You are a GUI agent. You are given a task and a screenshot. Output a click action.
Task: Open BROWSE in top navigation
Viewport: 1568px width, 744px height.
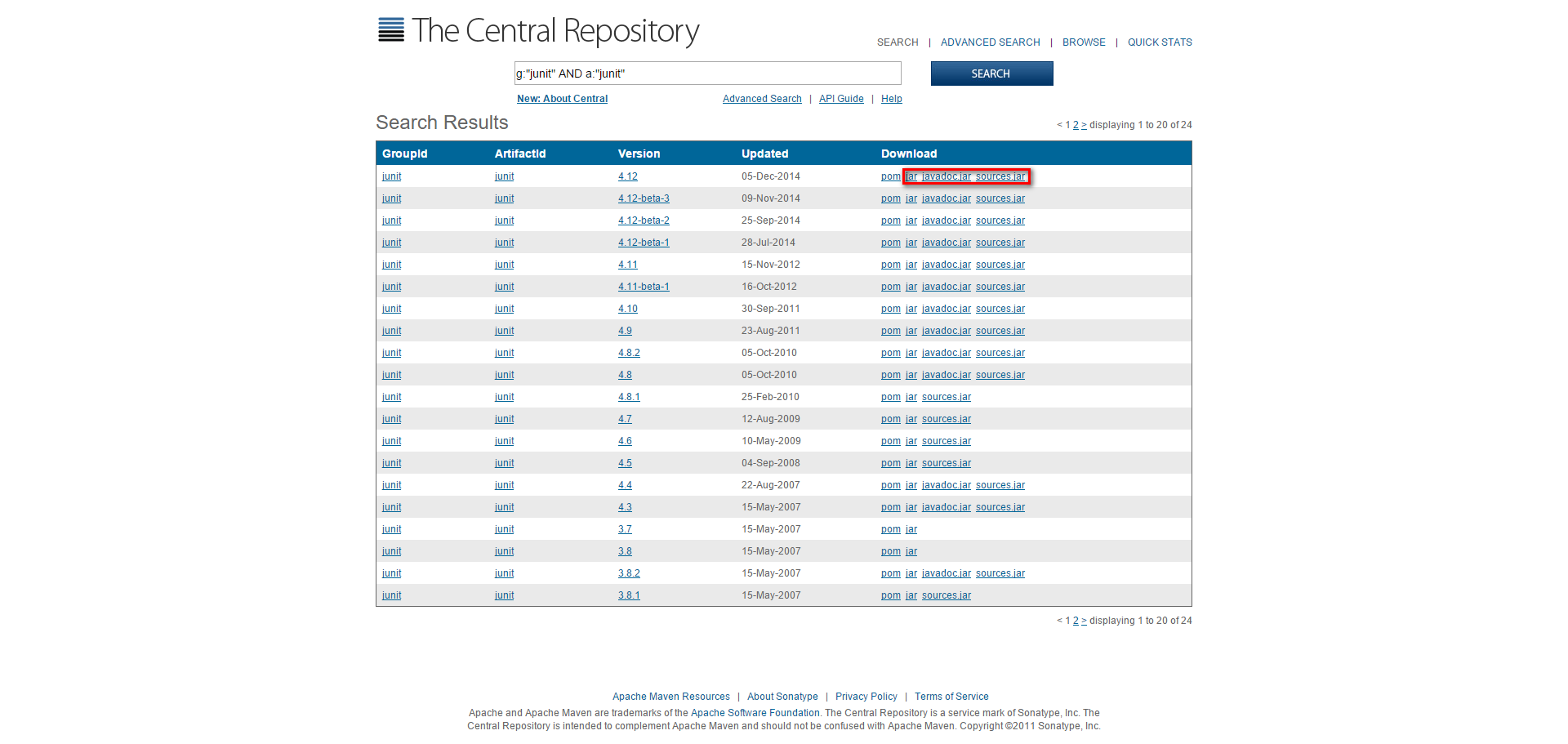click(1084, 42)
